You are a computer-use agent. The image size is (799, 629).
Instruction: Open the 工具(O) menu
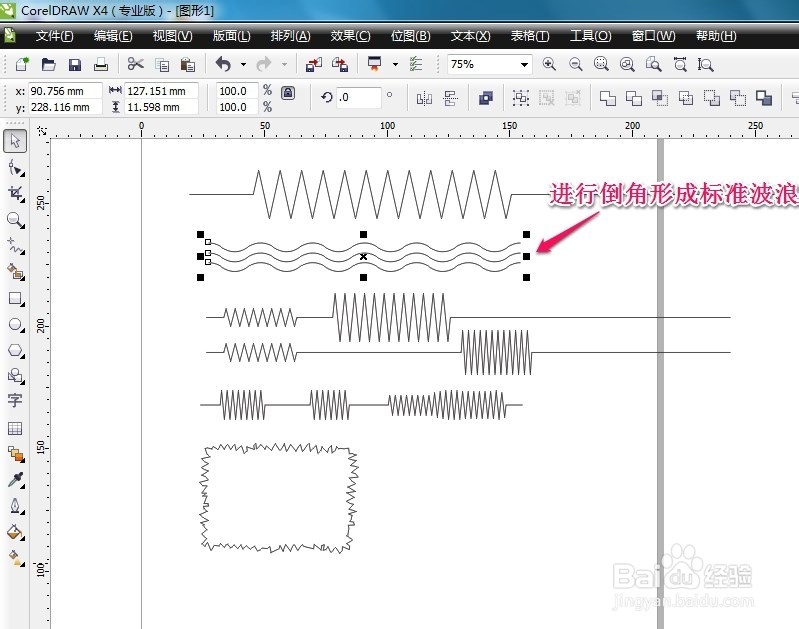tap(591, 36)
